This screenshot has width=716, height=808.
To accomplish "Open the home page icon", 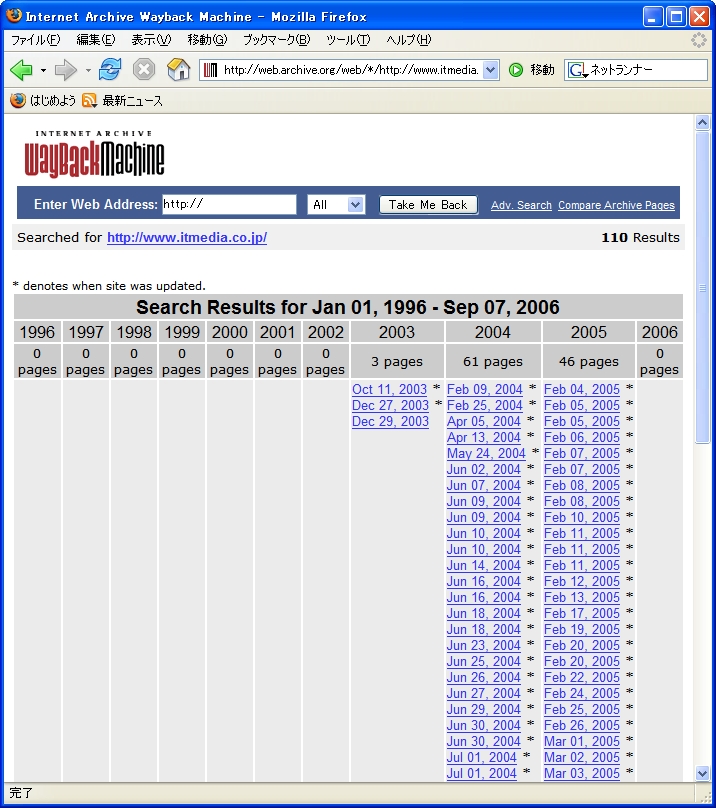I will (x=178, y=69).
